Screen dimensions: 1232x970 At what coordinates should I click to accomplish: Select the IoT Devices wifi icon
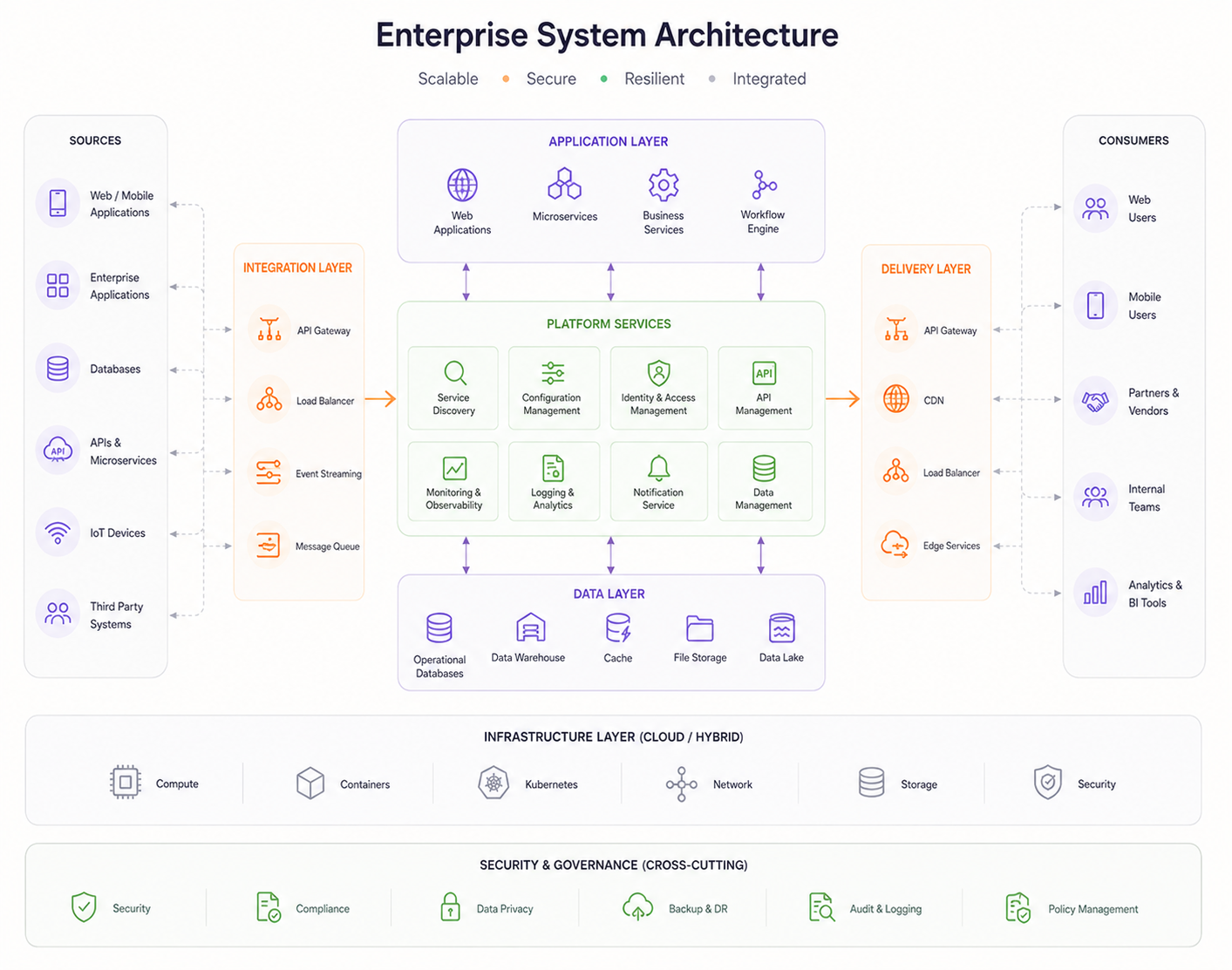click(x=58, y=532)
